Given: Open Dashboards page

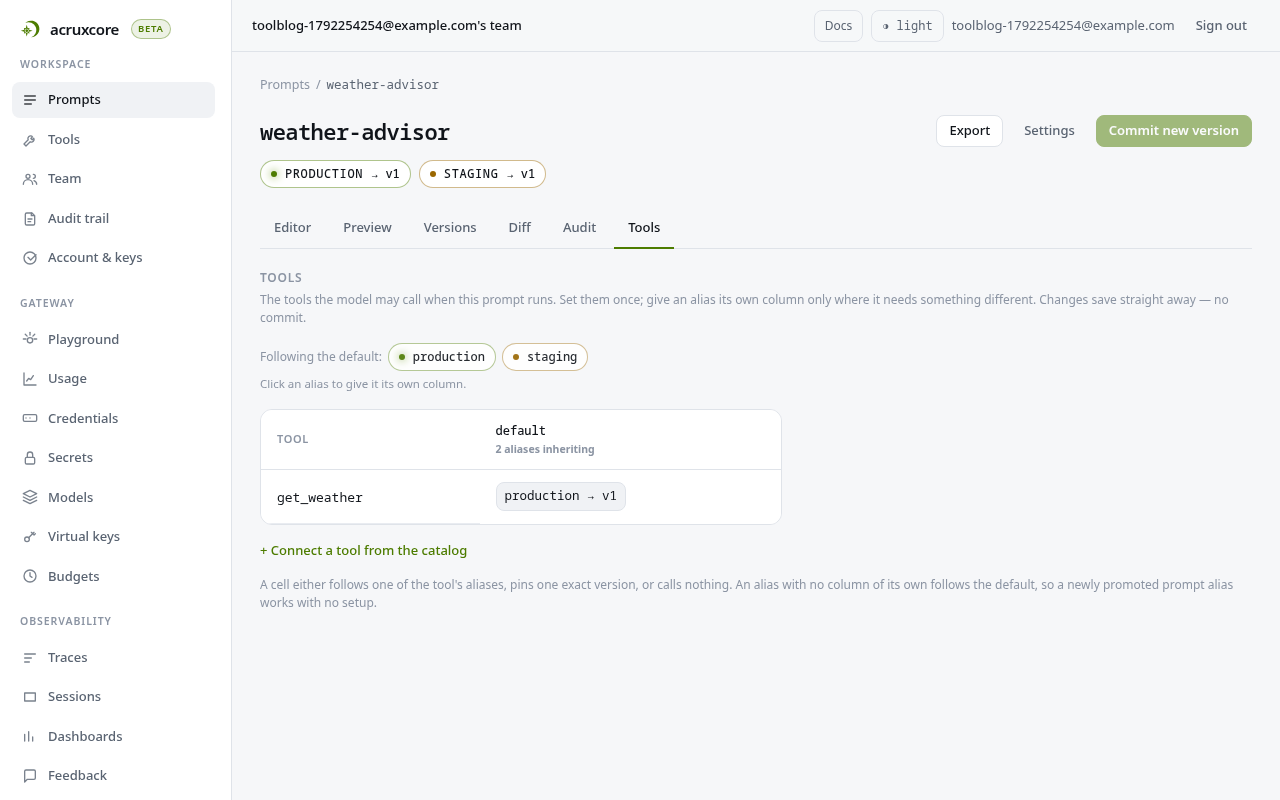Looking at the screenshot, I should 113,737.
